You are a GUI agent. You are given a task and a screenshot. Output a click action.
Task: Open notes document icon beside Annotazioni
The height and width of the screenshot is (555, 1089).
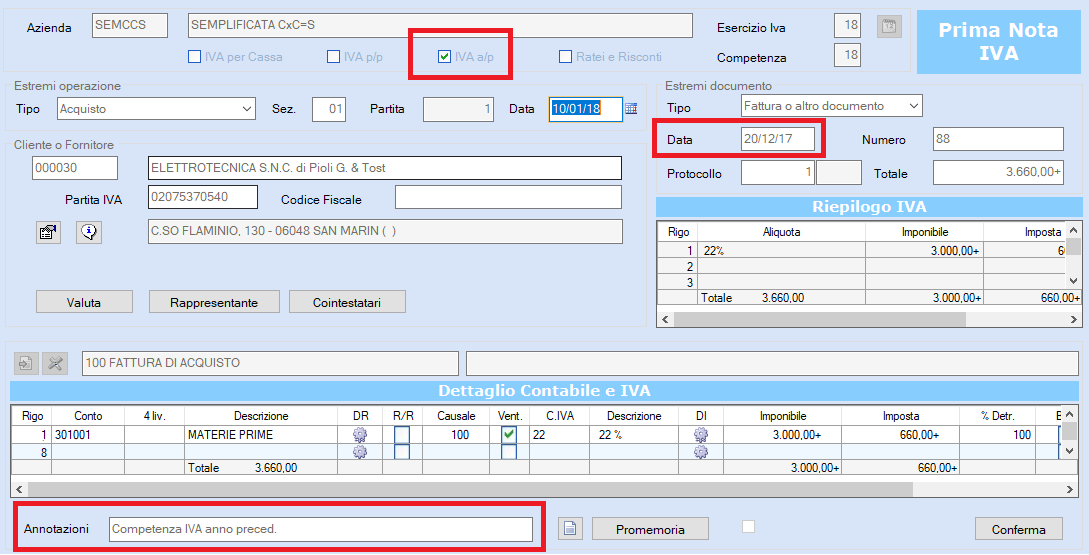point(570,529)
